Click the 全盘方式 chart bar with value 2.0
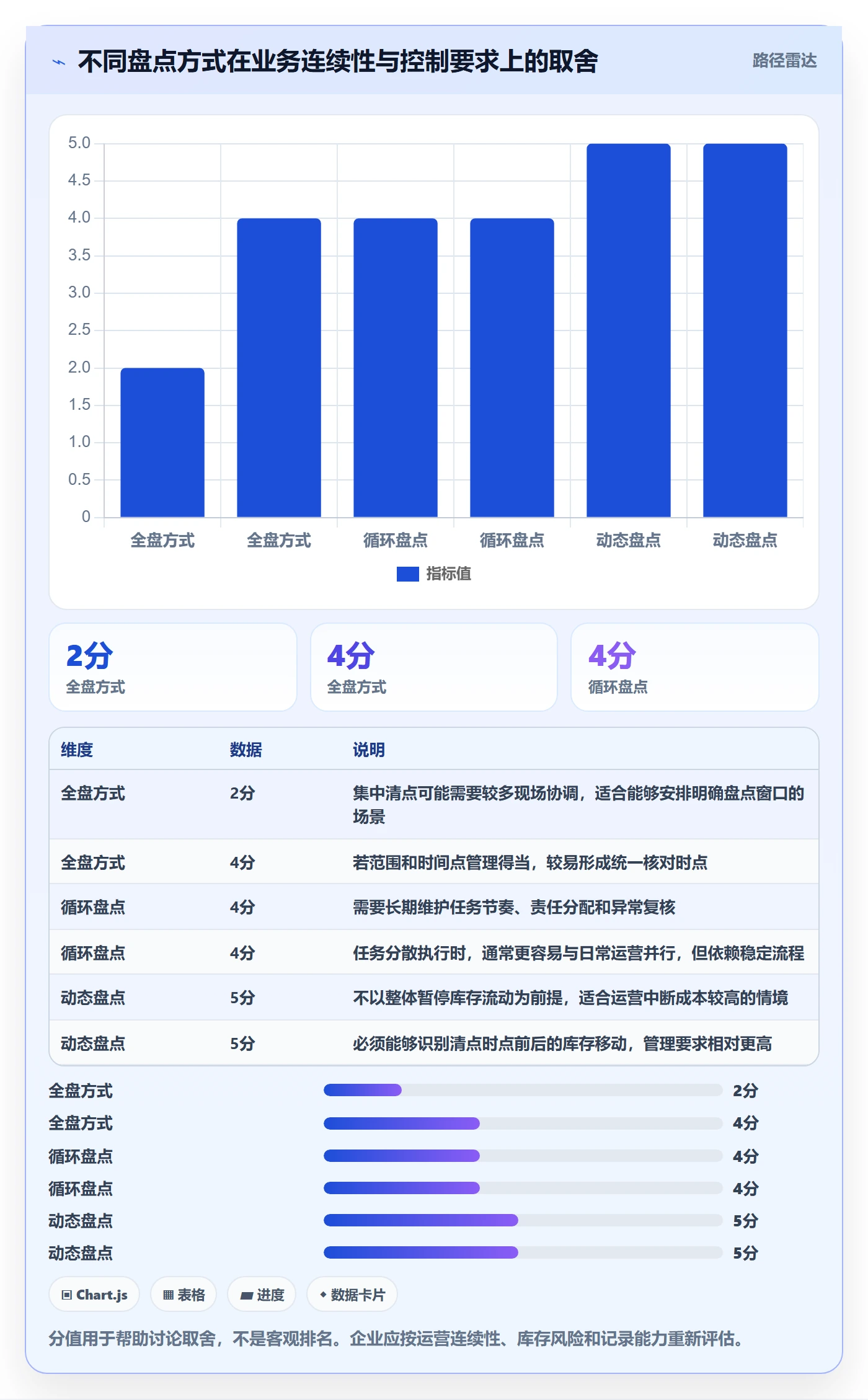This screenshot has height=1400, width=868. (x=162, y=442)
